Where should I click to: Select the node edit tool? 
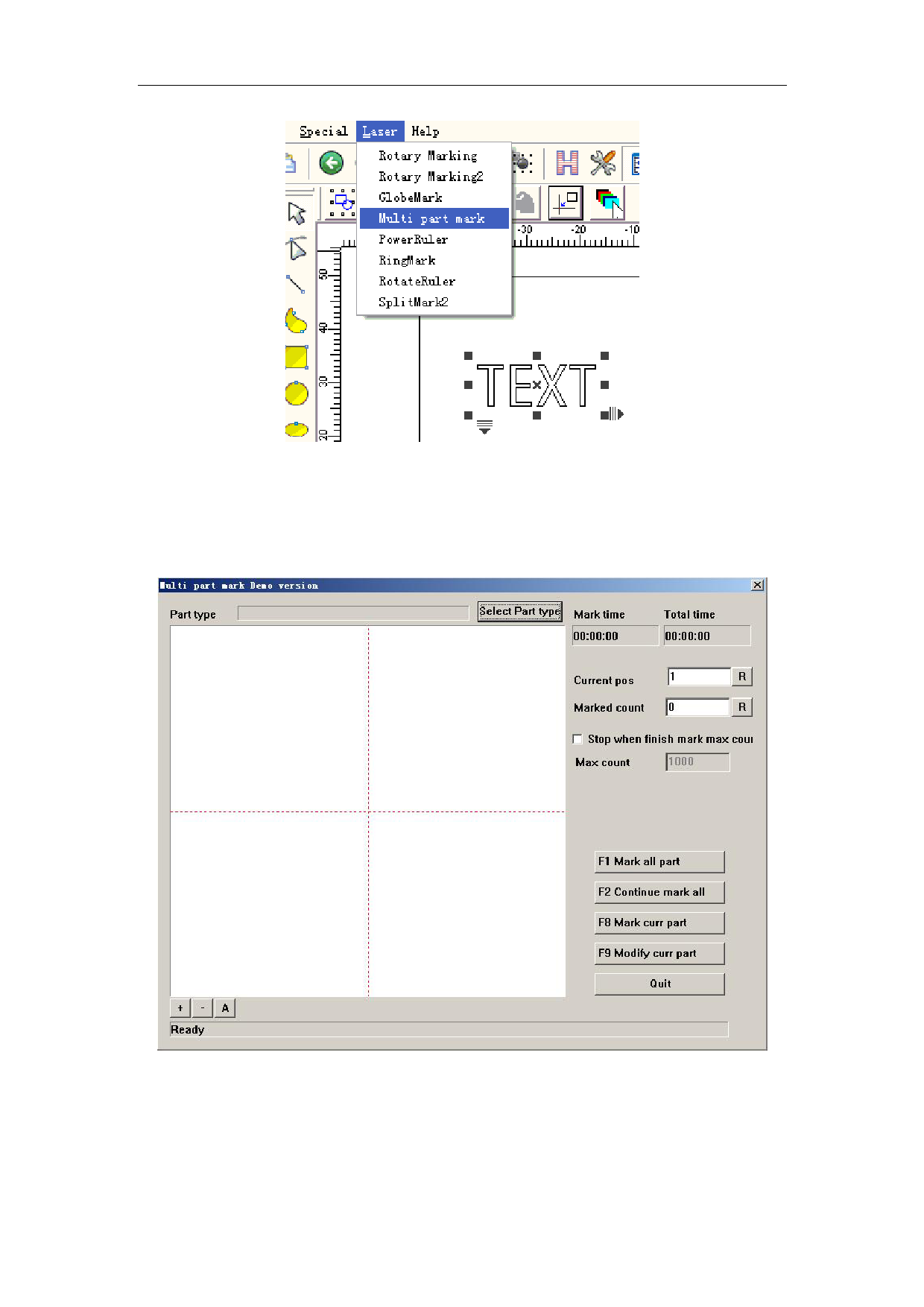coord(297,248)
